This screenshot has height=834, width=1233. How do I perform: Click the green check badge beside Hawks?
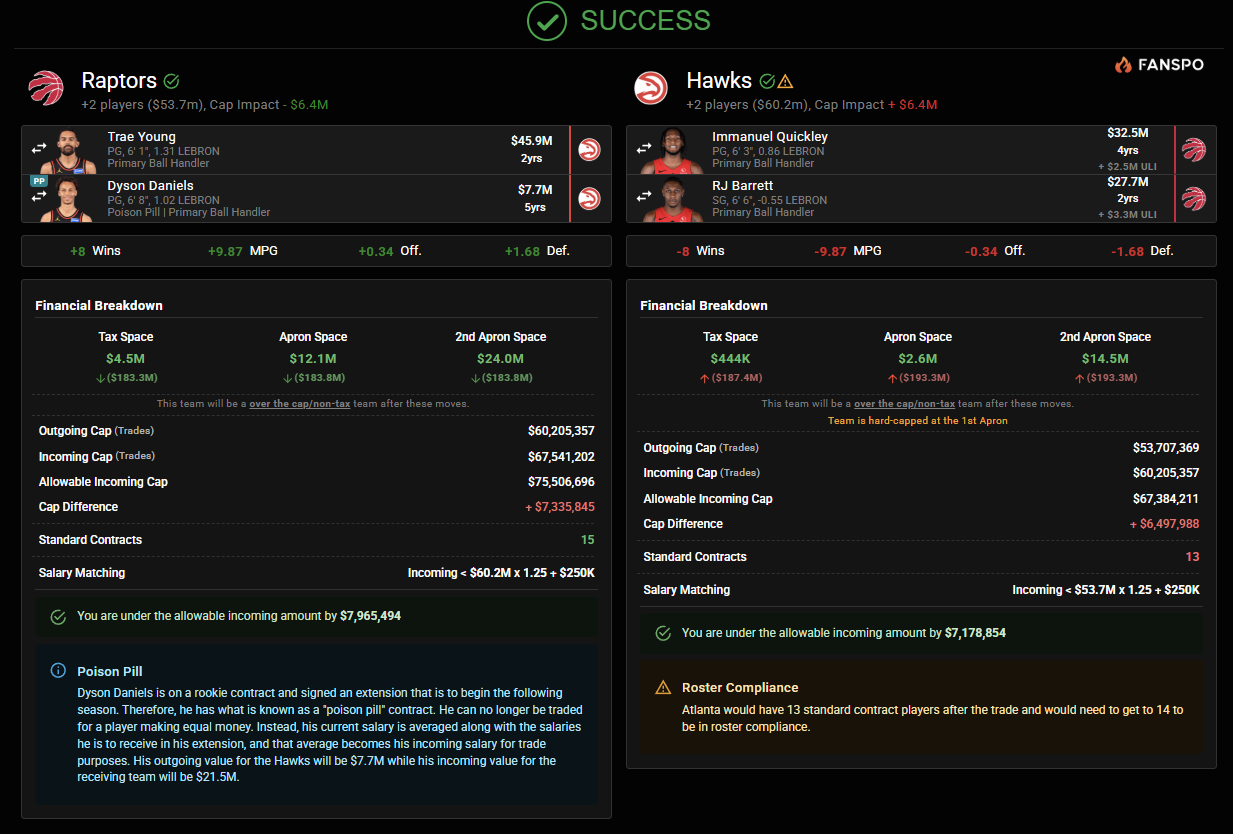pos(767,81)
